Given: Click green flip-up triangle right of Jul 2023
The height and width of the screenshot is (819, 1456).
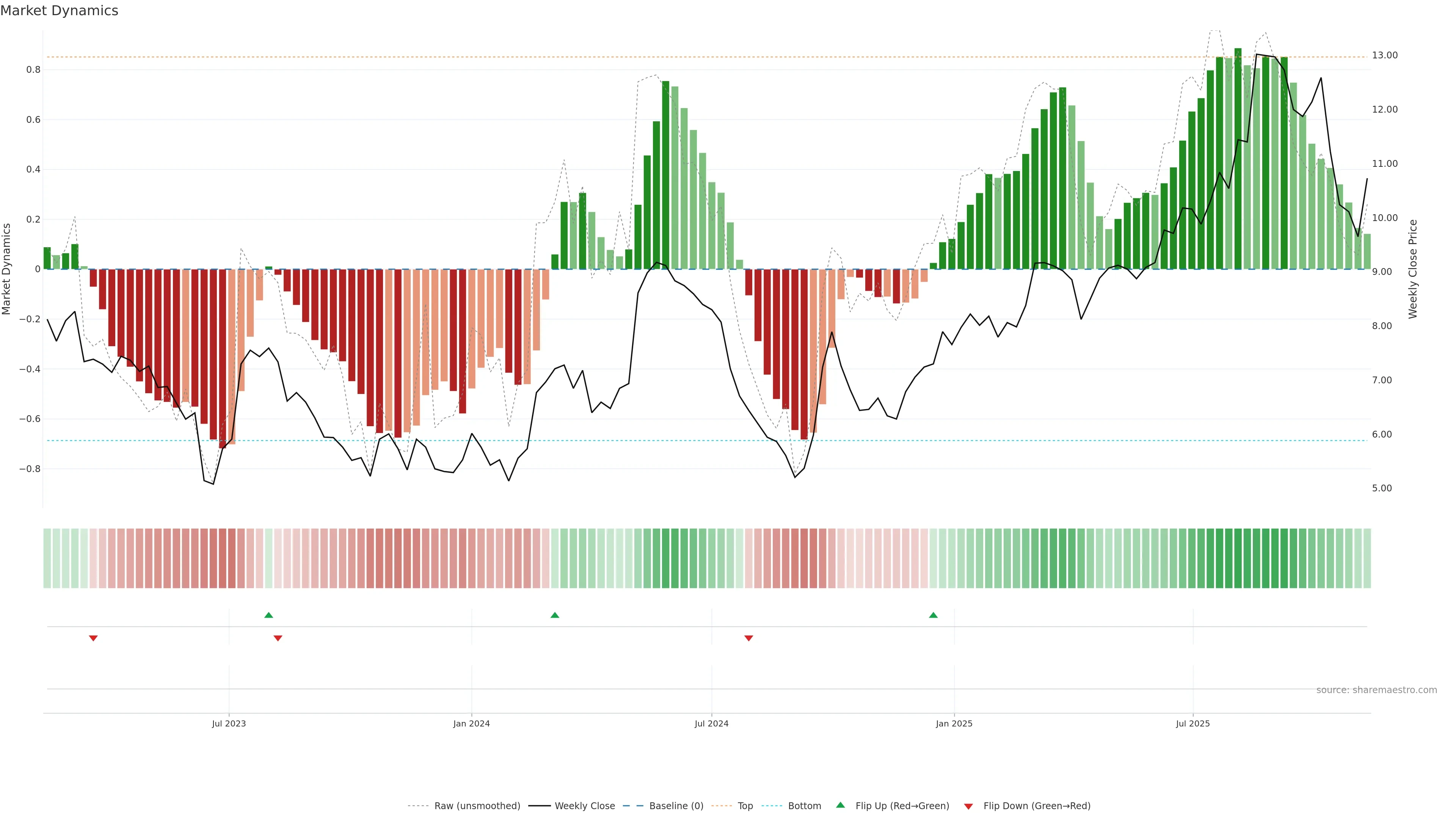Looking at the screenshot, I should [x=268, y=615].
